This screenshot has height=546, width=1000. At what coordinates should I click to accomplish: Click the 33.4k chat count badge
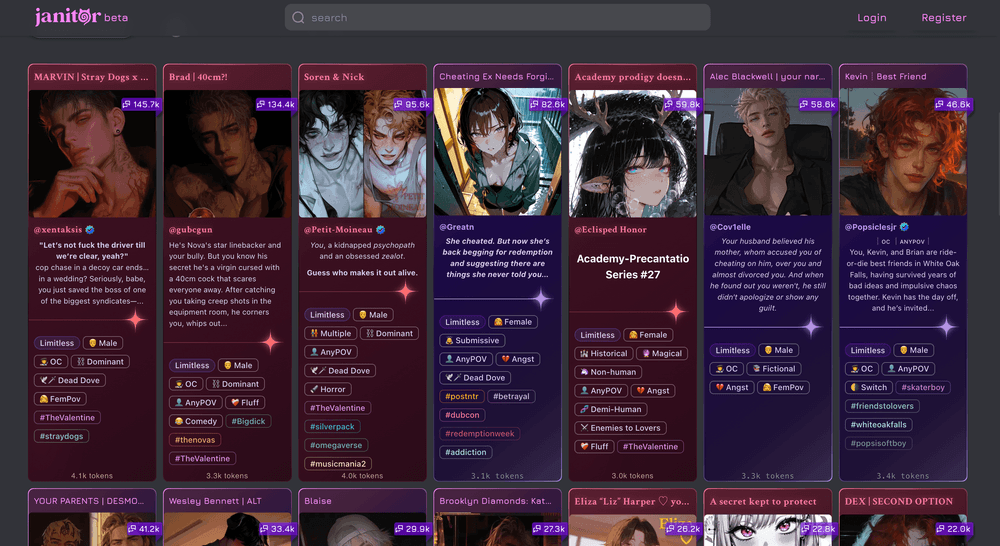pos(277,529)
